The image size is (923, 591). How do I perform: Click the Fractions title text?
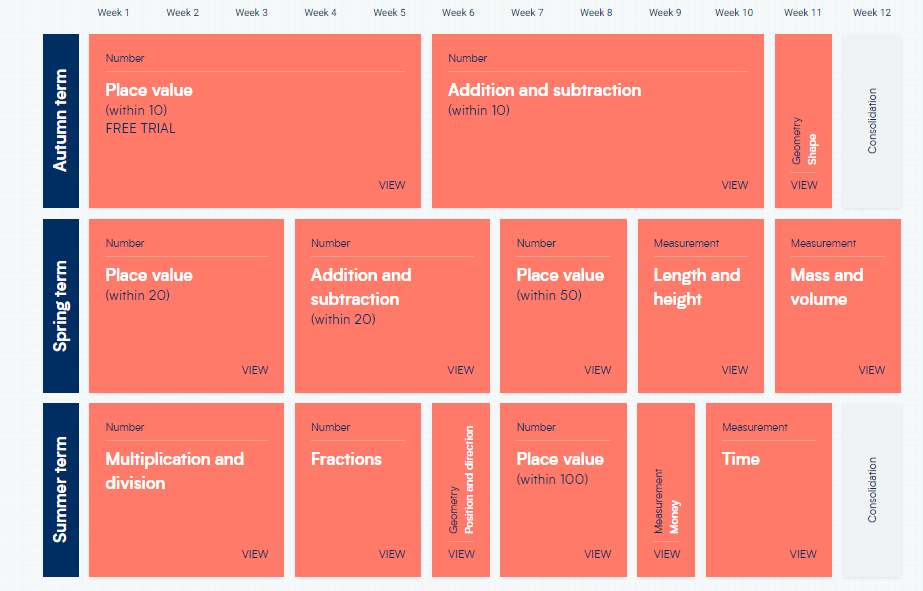point(346,459)
